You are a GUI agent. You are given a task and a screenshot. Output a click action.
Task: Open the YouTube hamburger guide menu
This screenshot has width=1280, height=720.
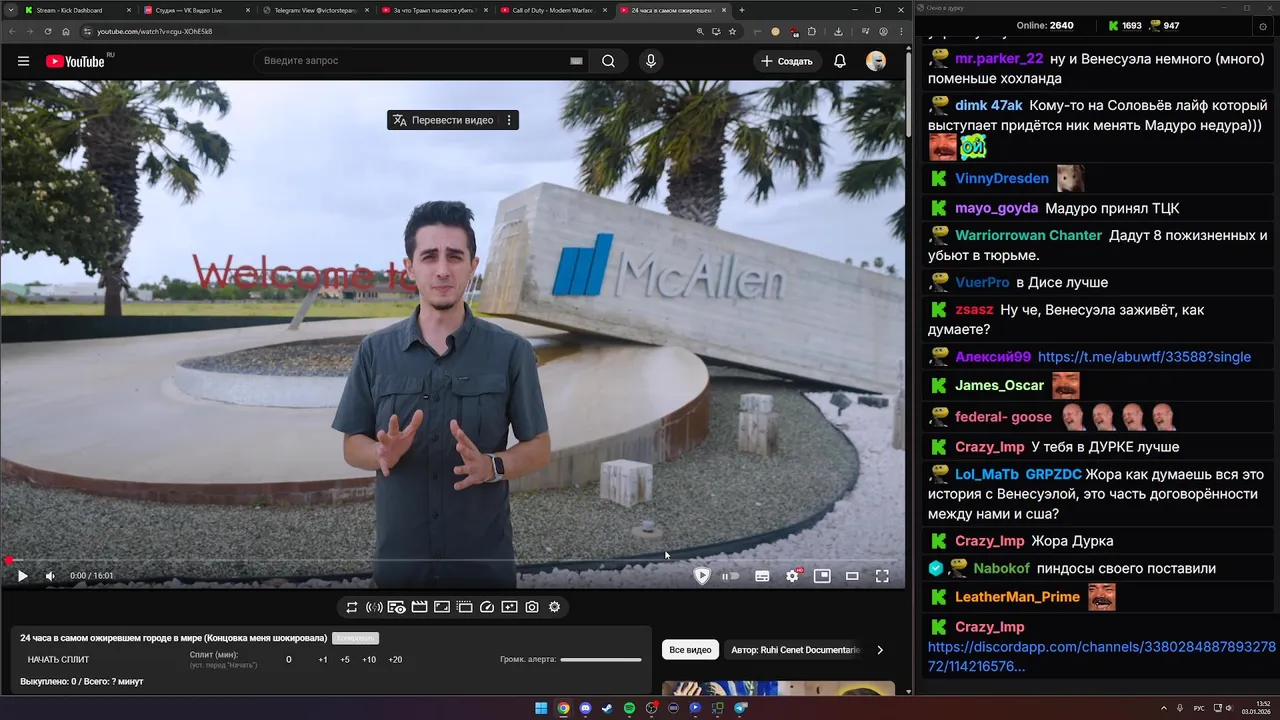(x=23, y=61)
